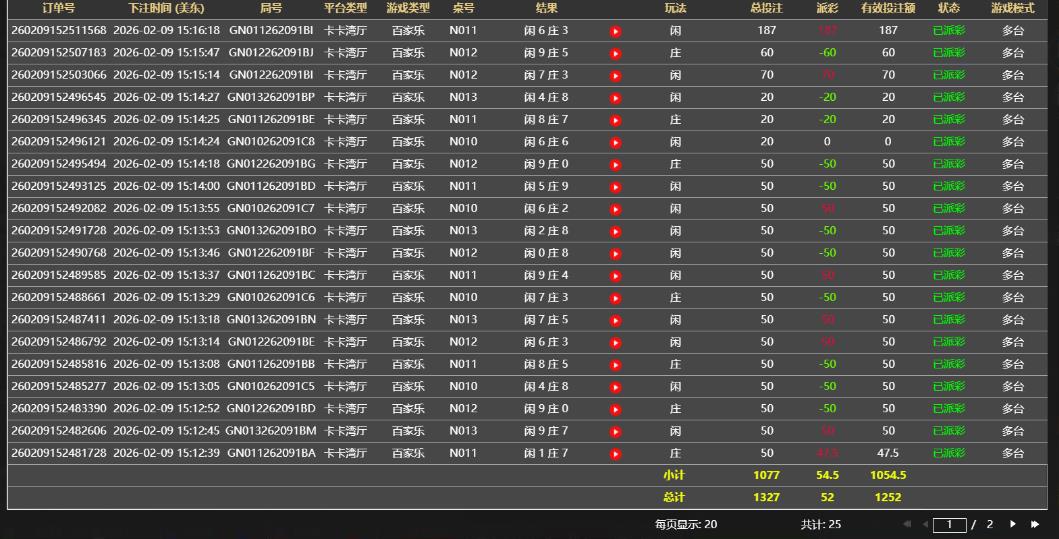Play replay for round GN013262091BO

(616, 231)
